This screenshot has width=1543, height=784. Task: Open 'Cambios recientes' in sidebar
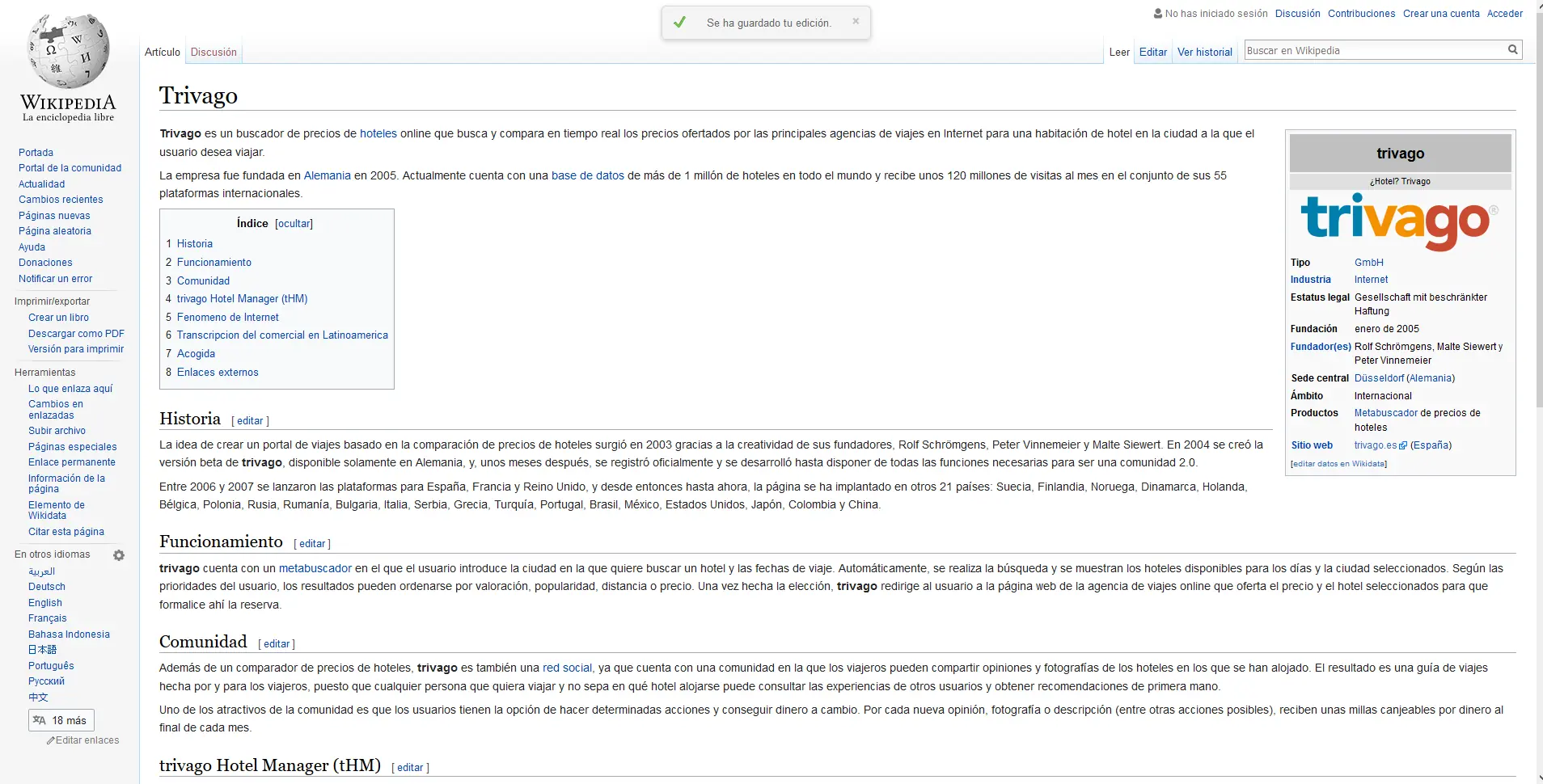tap(61, 200)
